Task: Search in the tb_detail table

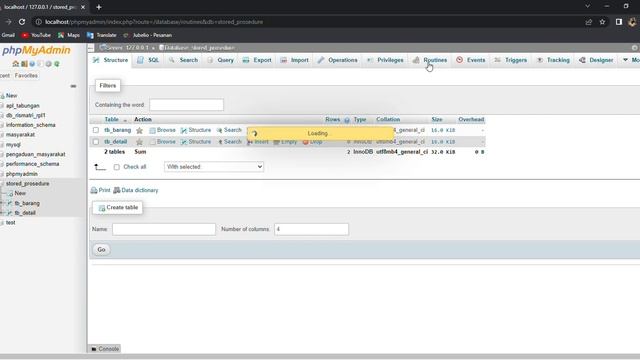Action: [x=229, y=142]
